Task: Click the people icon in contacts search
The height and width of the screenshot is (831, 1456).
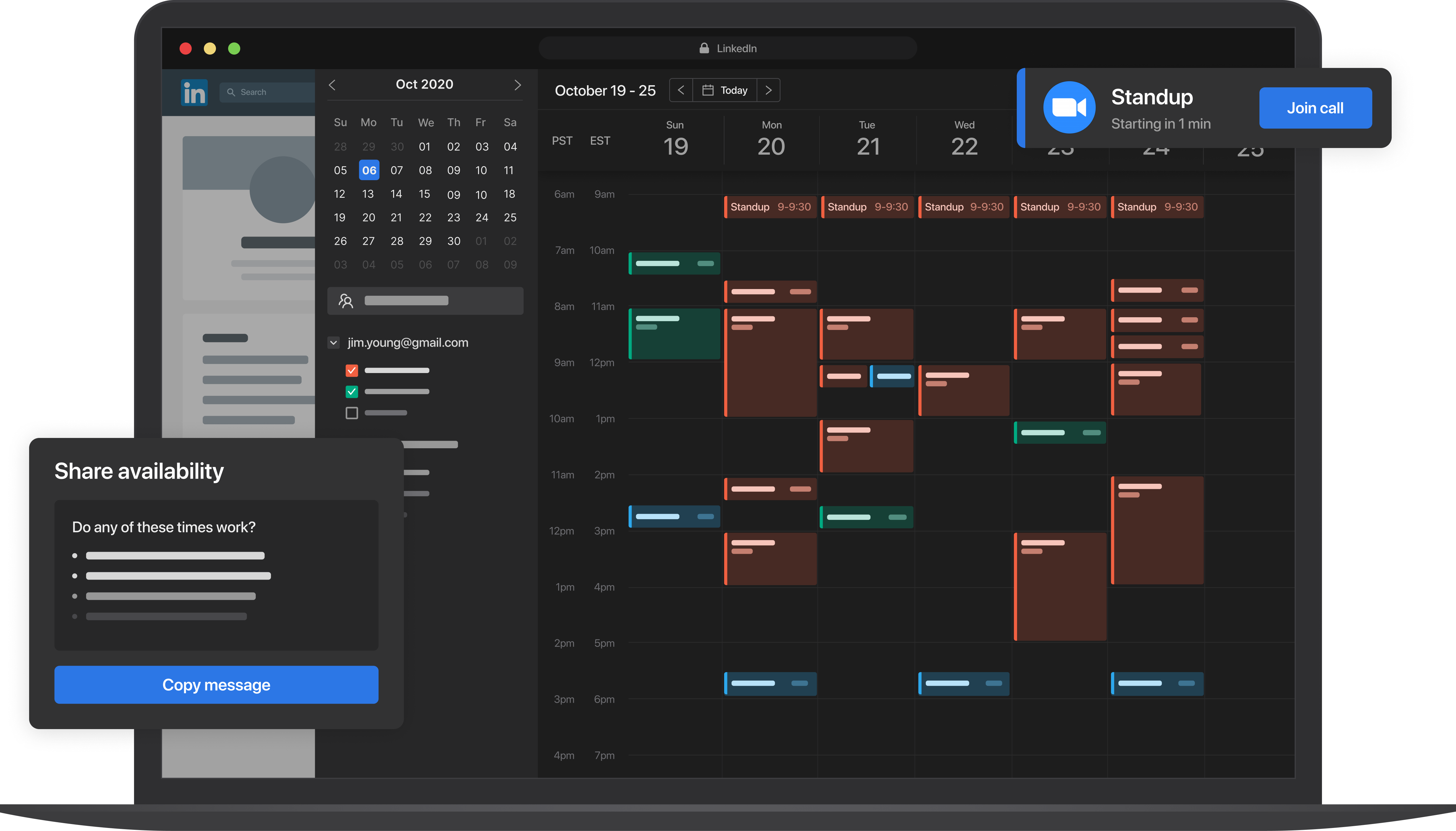Action: tap(346, 301)
